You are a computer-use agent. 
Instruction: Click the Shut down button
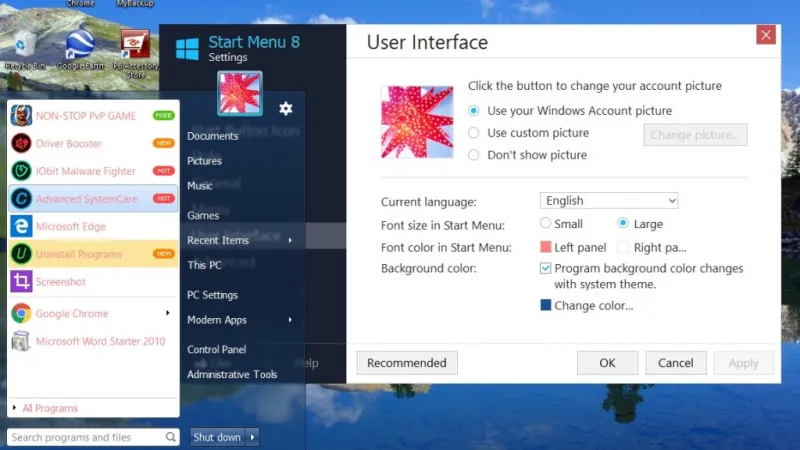click(217, 437)
